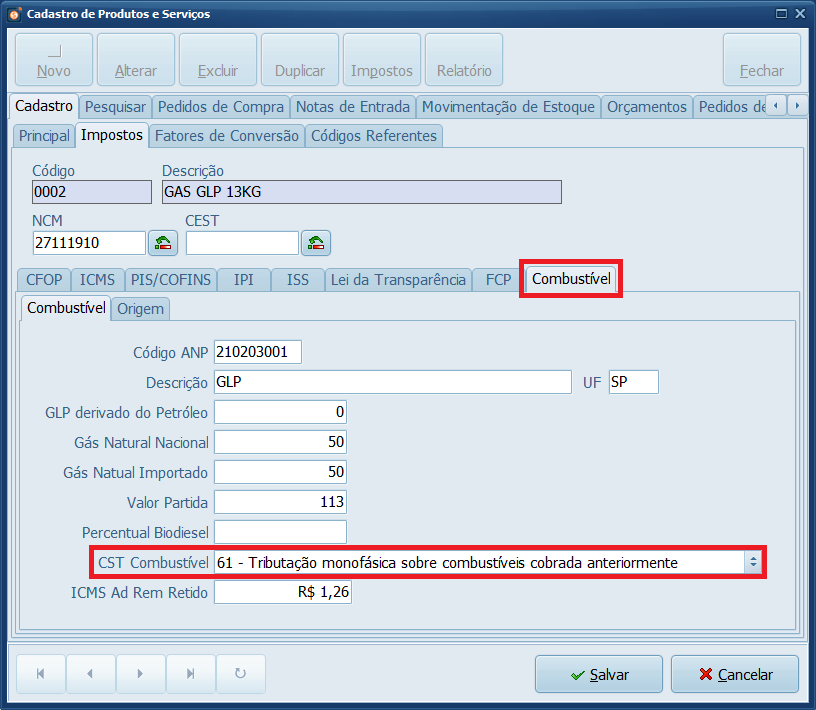Click the CEST lookup icon button
Image resolution: width=816 pixels, height=710 pixels.
point(316,243)
